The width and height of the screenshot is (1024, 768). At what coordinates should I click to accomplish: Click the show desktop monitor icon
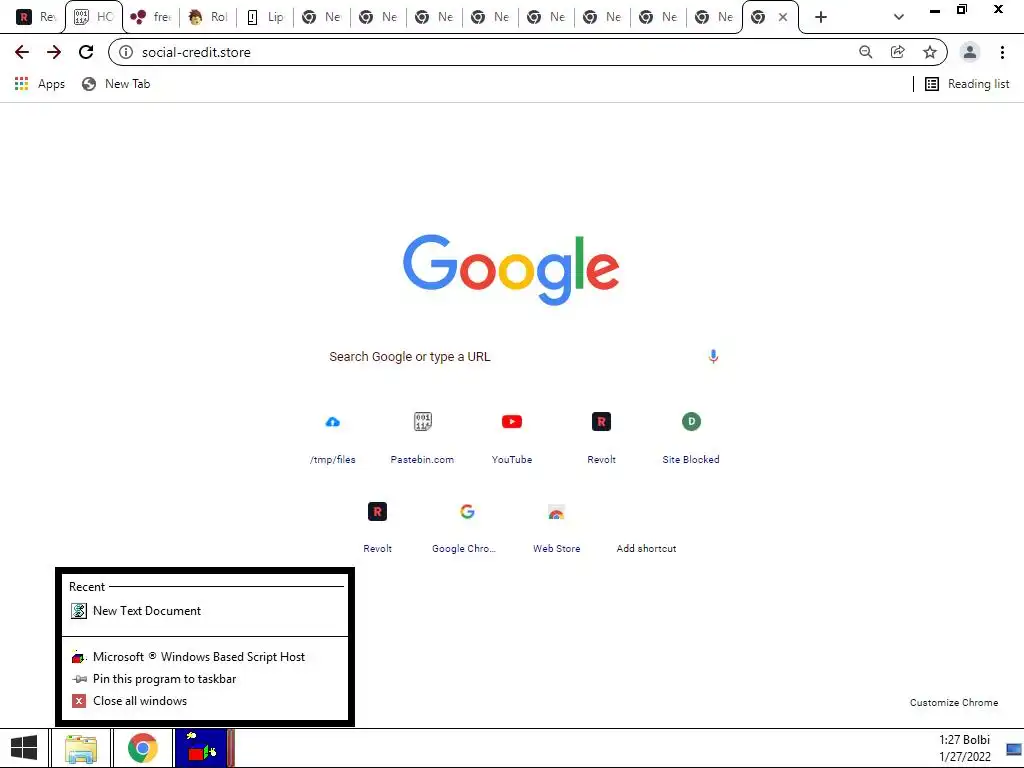[x=1014, y=749]
